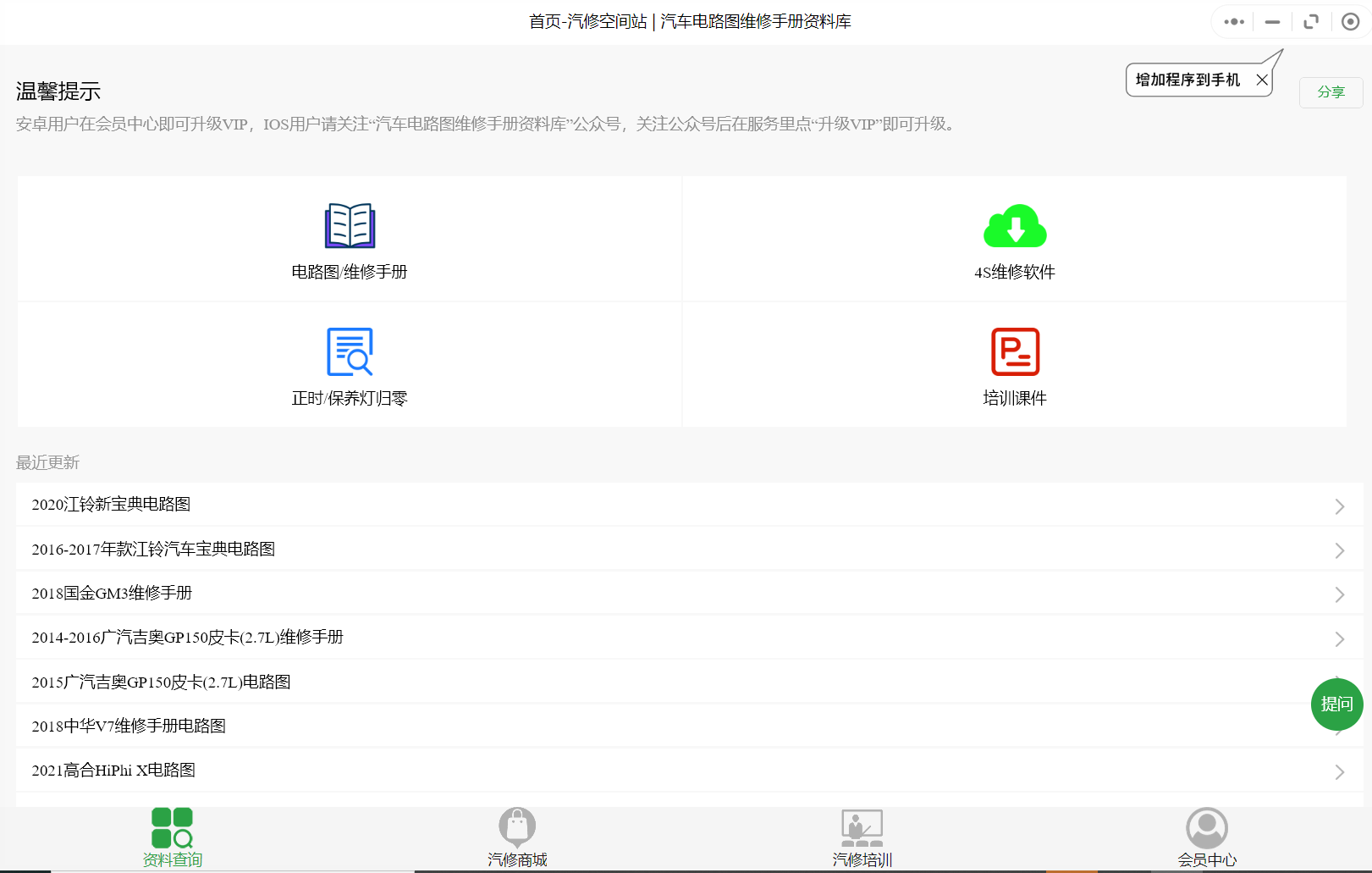The height and width of the screenshot is (873, 1372).
Task: Click the 温馨提示 heading
Action: (x=58, y=91)
